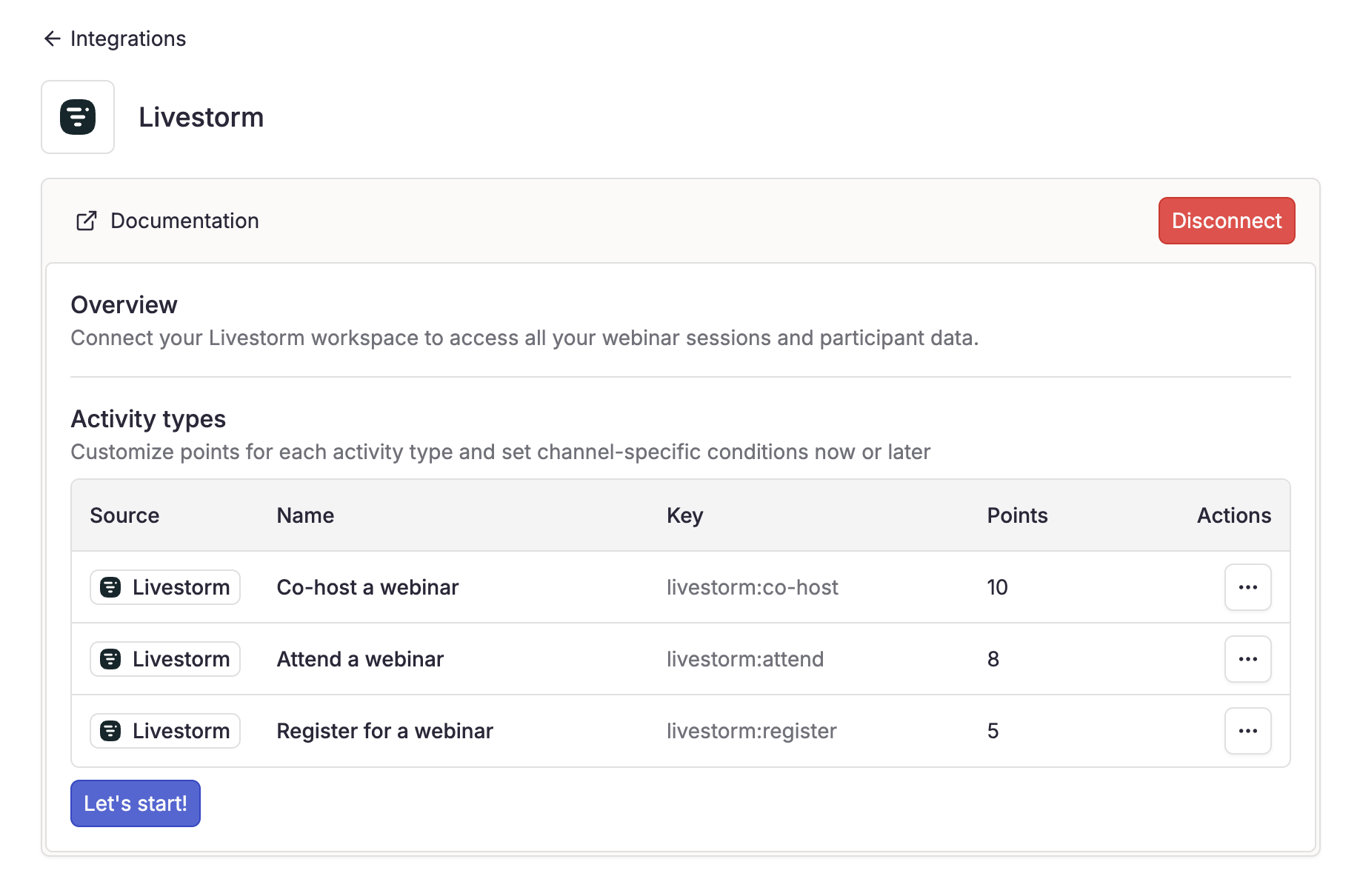1360x896 pixels.
Task: Click the Actions column header
Action: (1234, 515)
